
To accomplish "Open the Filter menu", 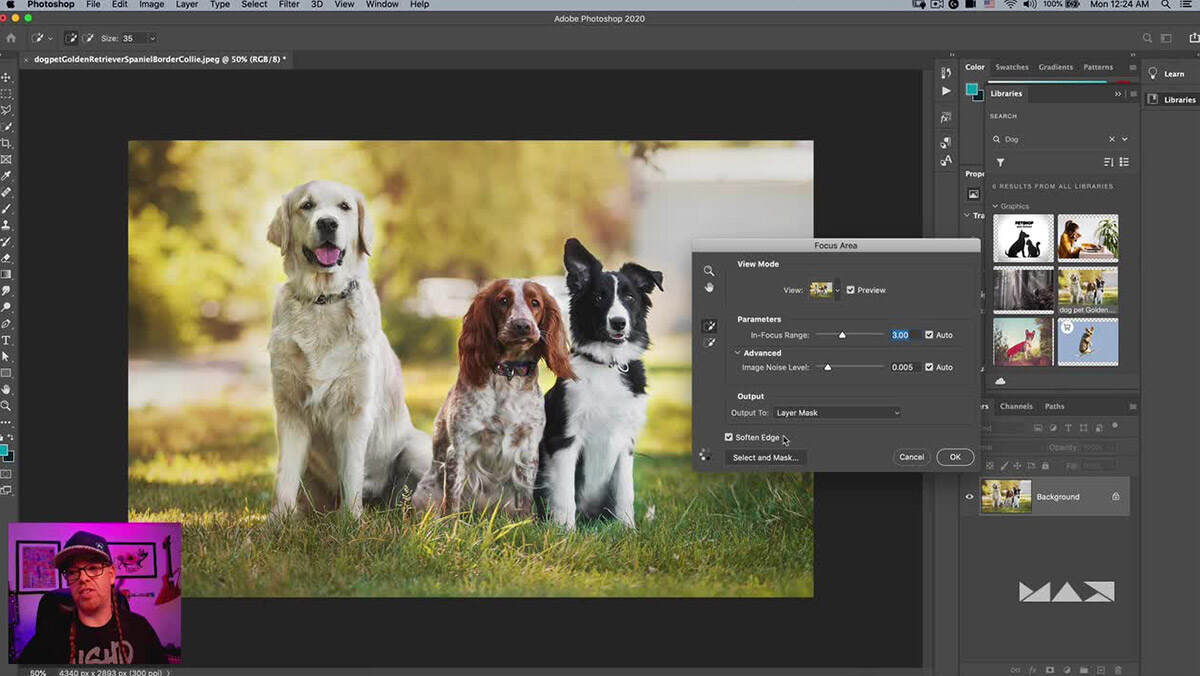I will (288, 5).
